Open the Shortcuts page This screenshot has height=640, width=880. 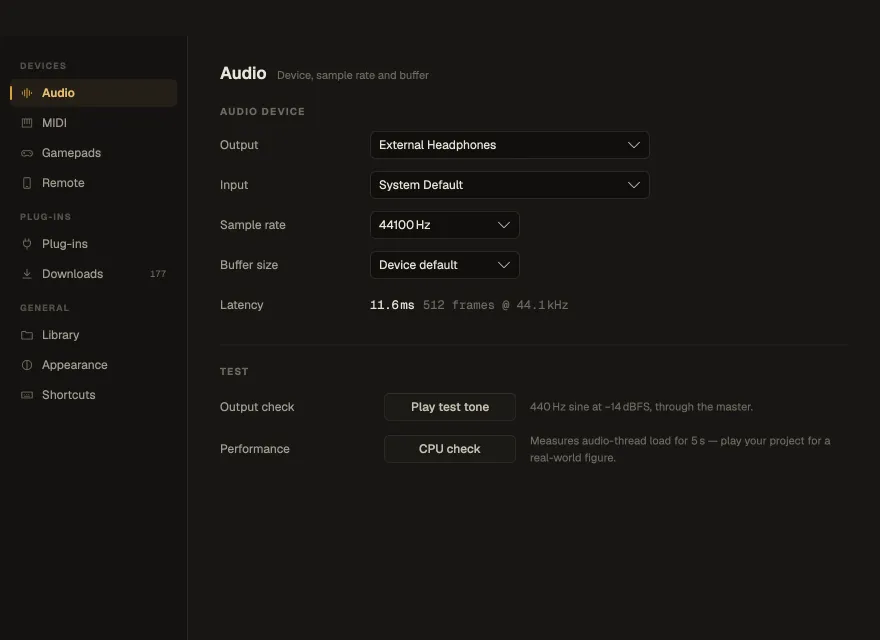(x=94, y=395)
